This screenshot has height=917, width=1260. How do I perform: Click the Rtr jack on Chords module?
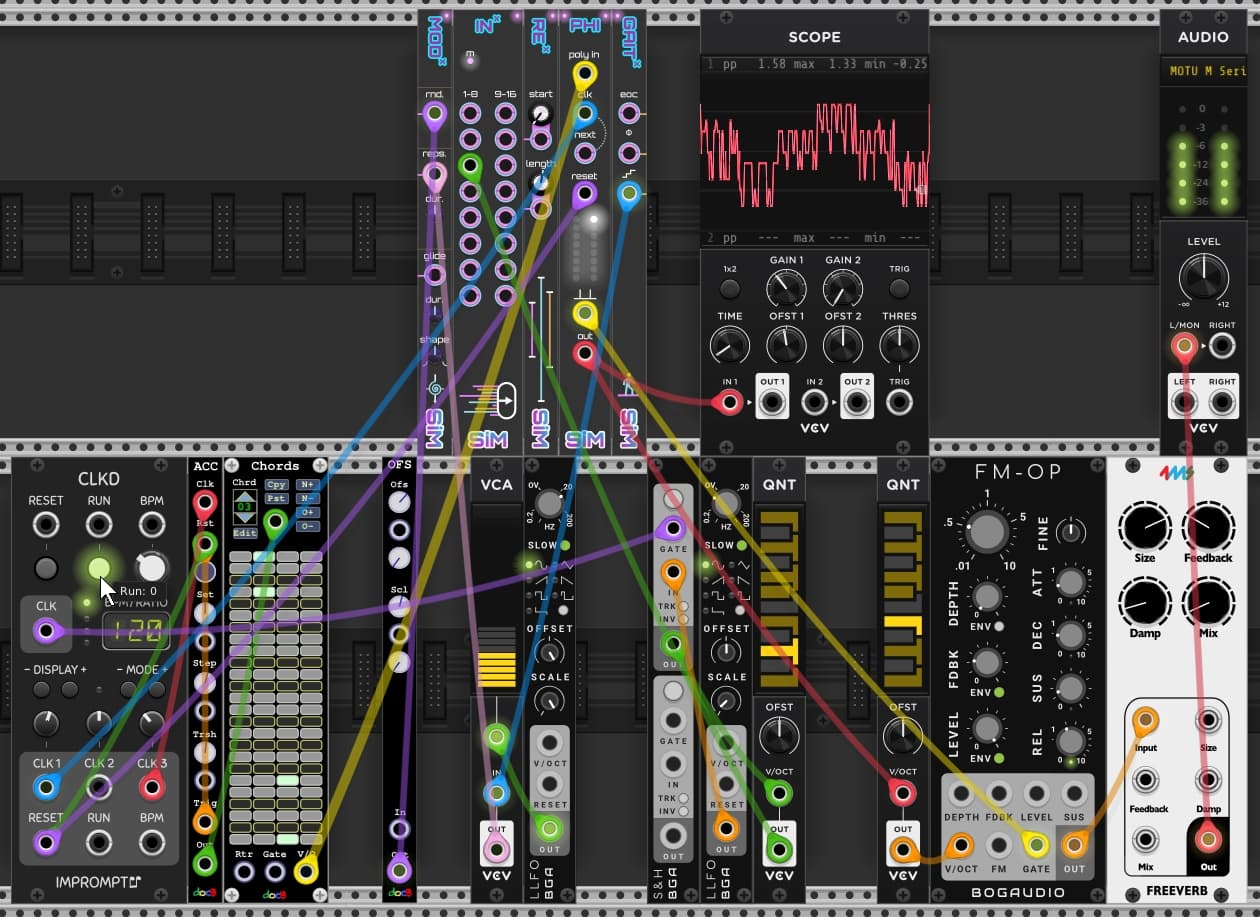pos(243,871)
